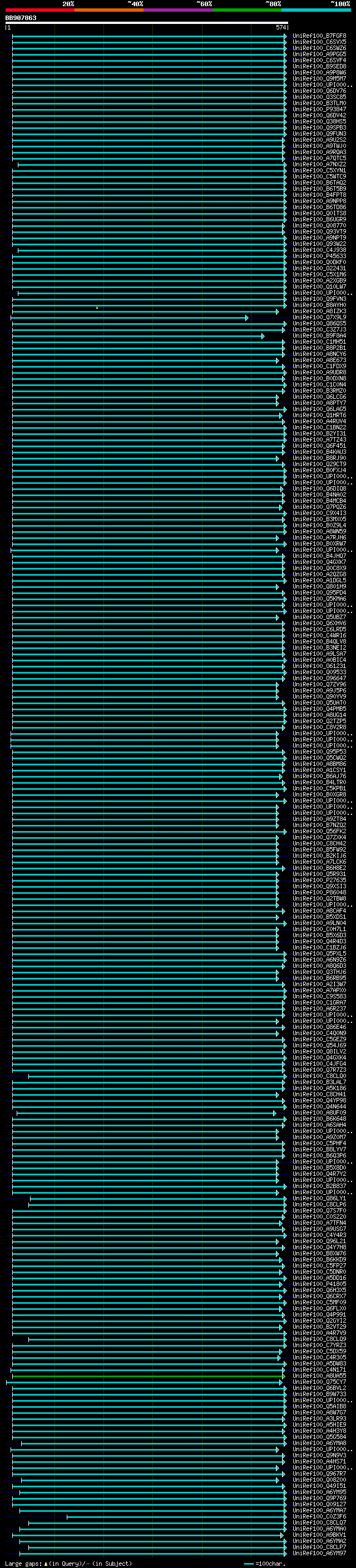Click the shortened alignment bar for Q7X9L9
This screenshot has height=1568, width=356.
129,318
